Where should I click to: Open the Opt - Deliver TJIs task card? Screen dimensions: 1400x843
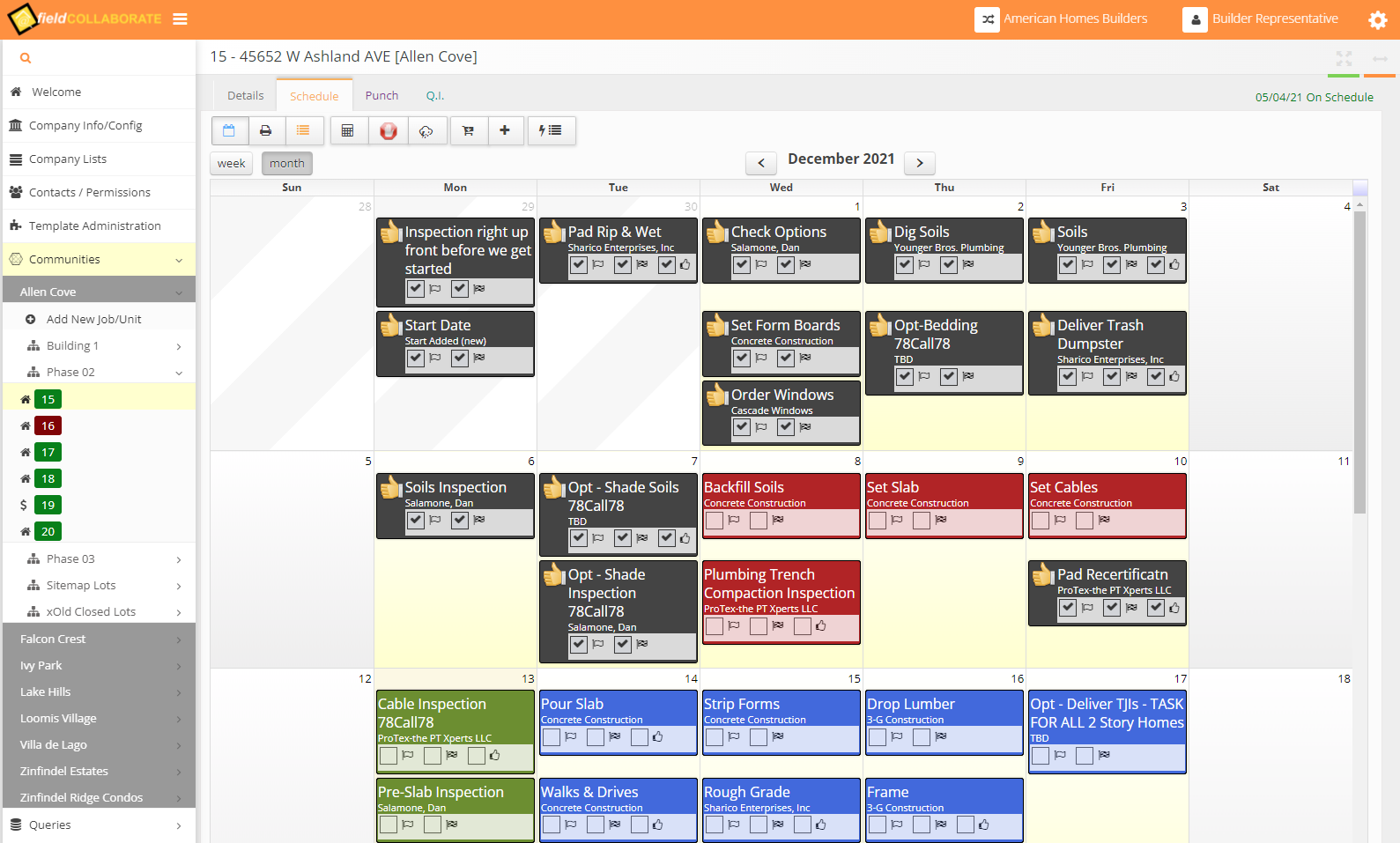coord(1107,731)
